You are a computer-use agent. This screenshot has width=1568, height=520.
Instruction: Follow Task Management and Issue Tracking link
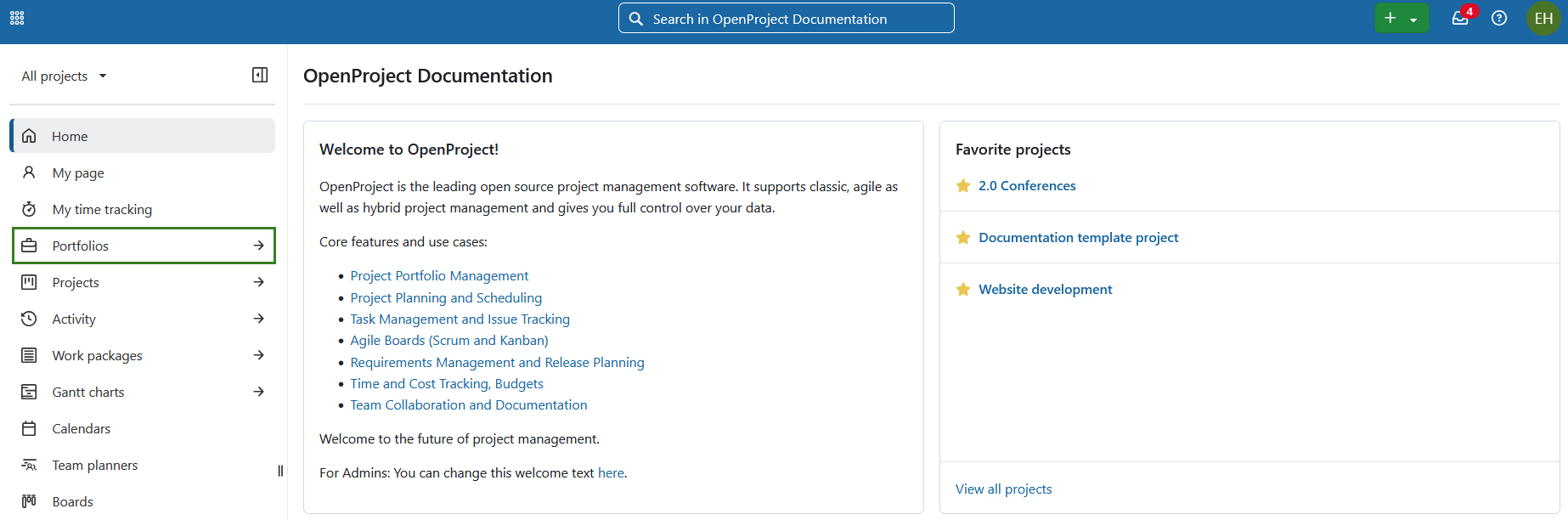tap(460, 319)
